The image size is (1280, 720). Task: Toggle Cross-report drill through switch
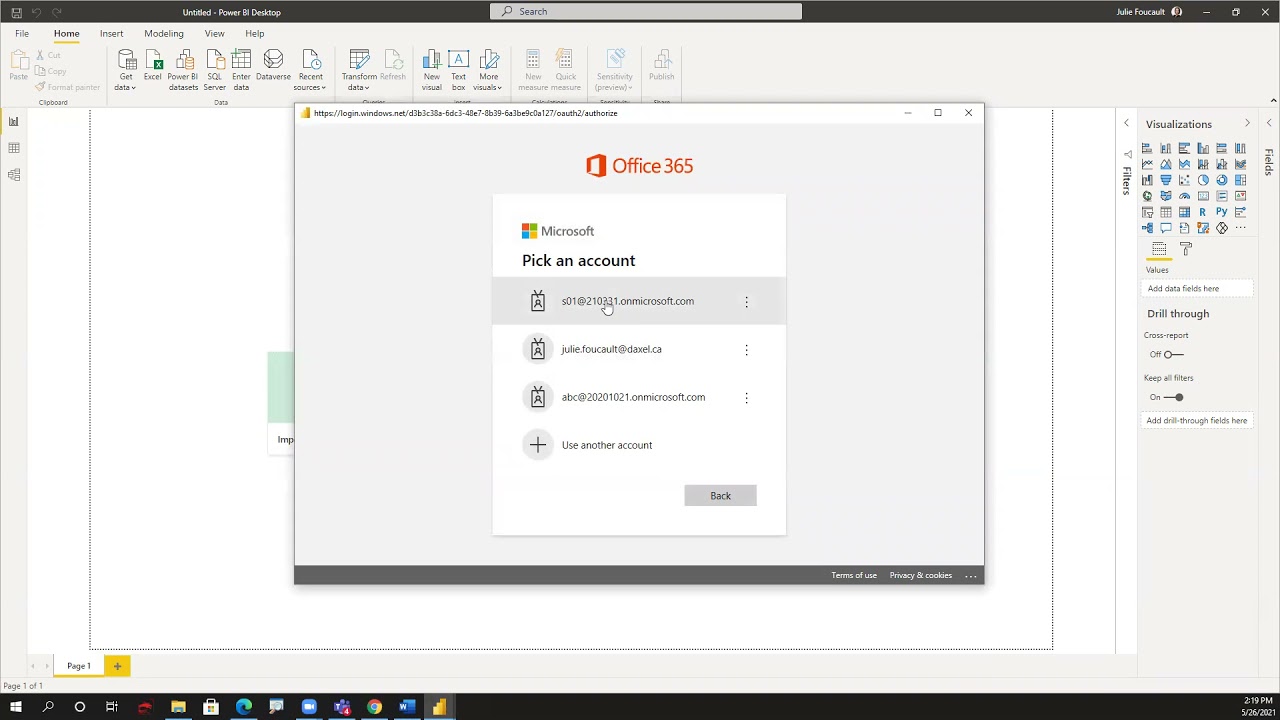click(1174, 354)
